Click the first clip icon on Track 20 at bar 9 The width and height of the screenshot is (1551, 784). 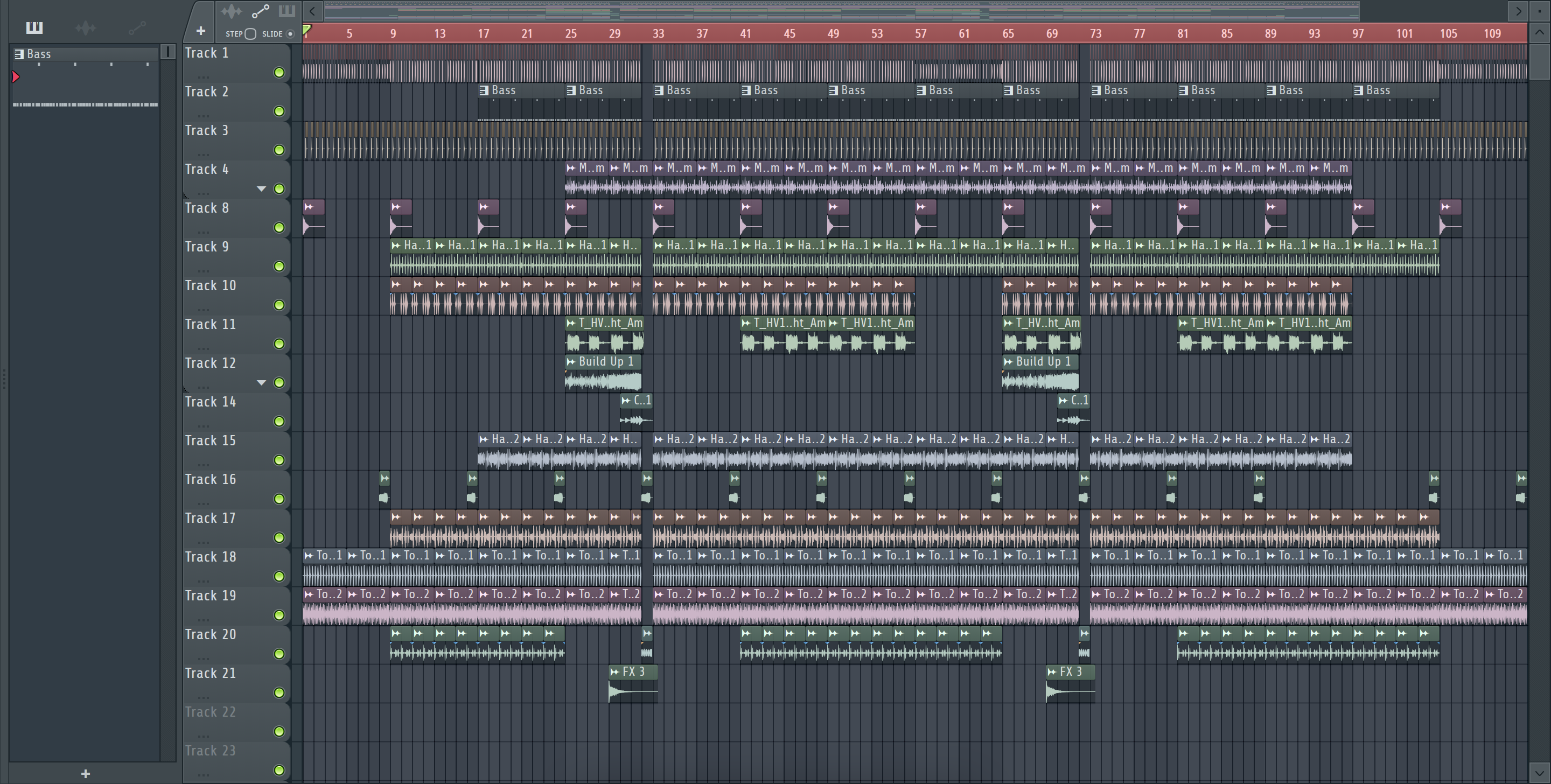pyautogui.click(x=396, y=633)
